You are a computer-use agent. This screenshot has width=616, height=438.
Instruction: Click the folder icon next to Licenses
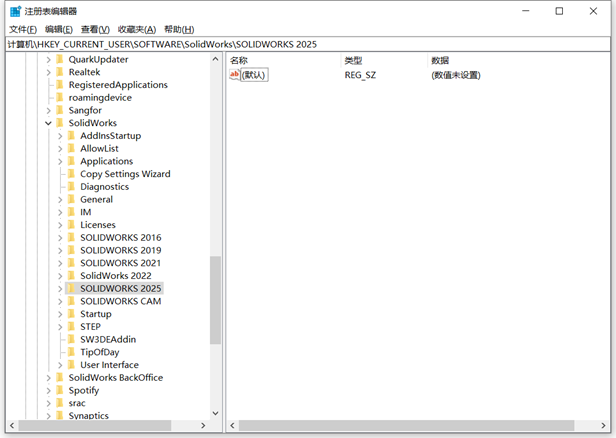(x=71, y=225)
